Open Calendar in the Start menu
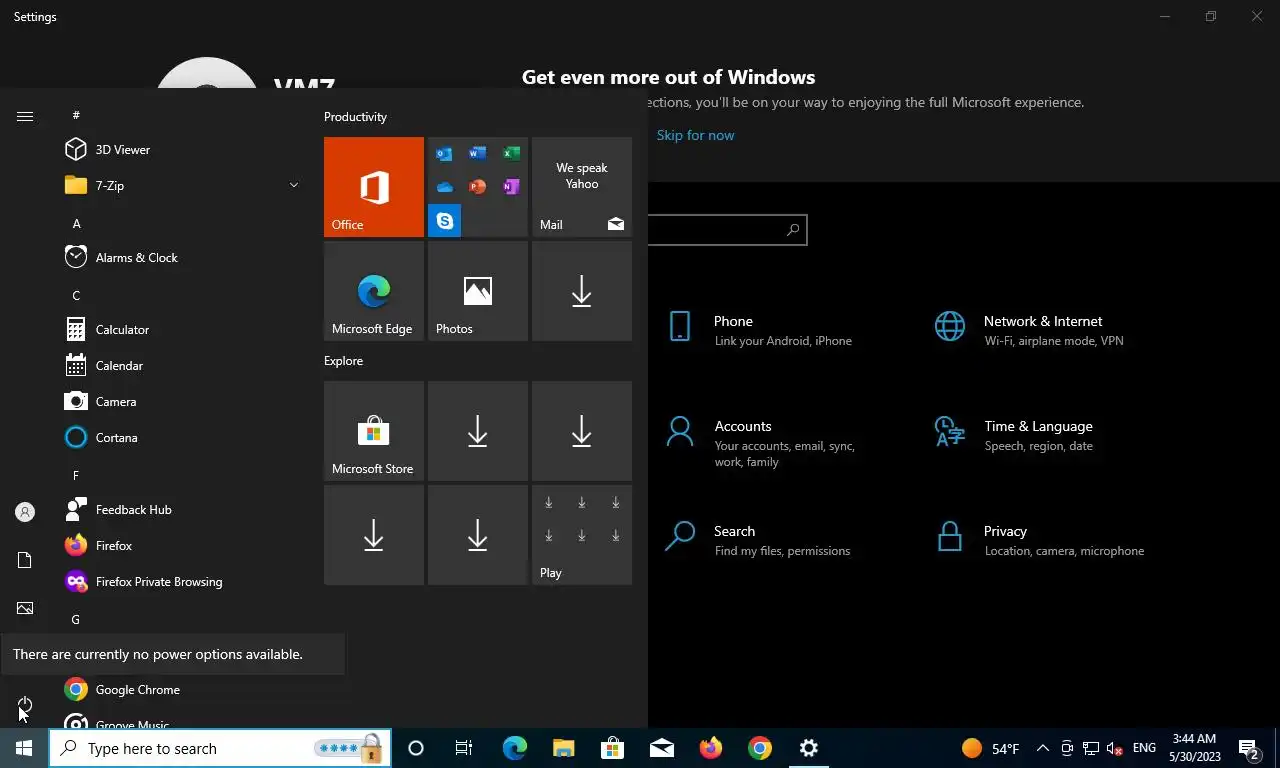Screen dimensions: 1280x768 (x=180, y=365)
